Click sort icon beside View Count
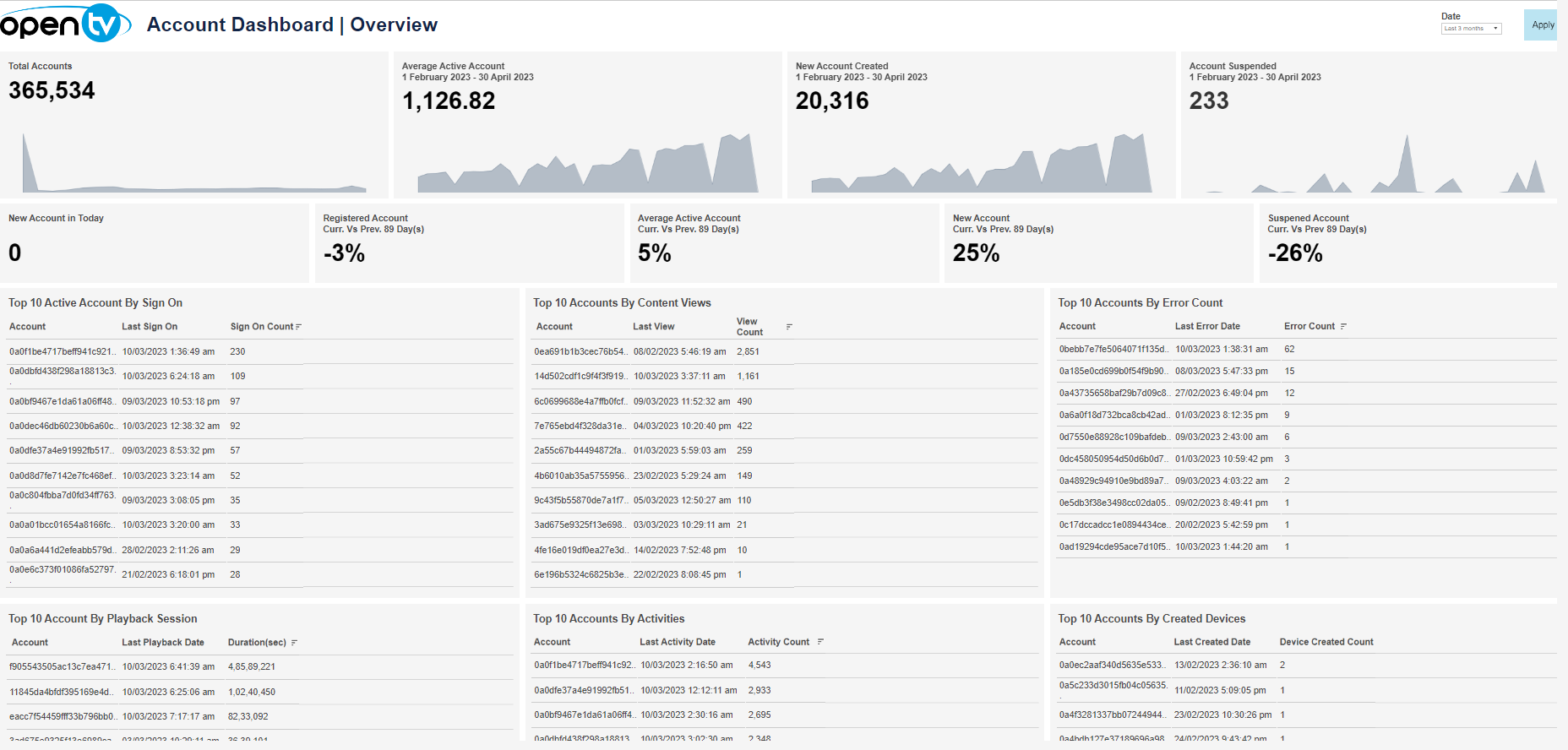 [x=789, y=327]
